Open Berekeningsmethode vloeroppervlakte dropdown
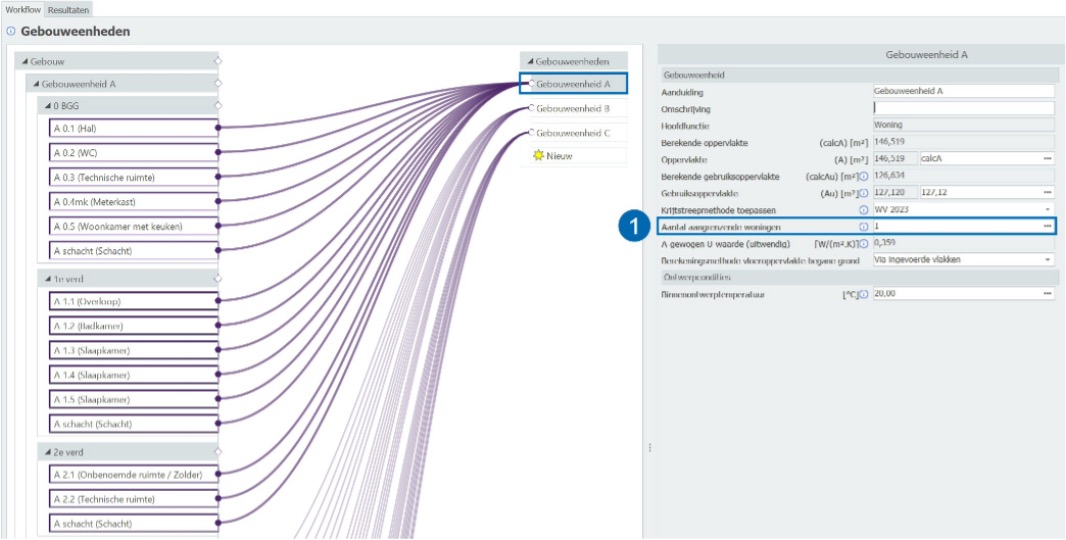The image size is (1066, 540). coord(1047,260)
